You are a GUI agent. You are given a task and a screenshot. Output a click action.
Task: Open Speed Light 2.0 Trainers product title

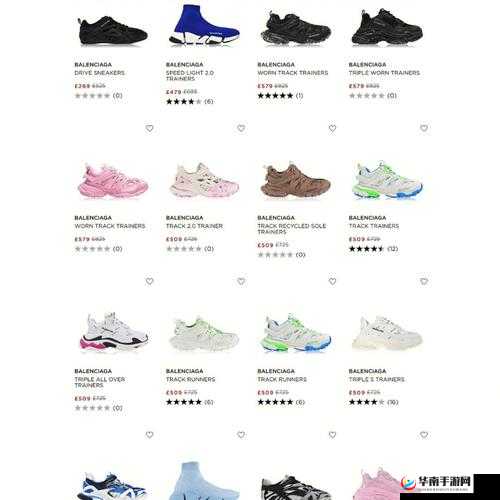tap(190, 76)
